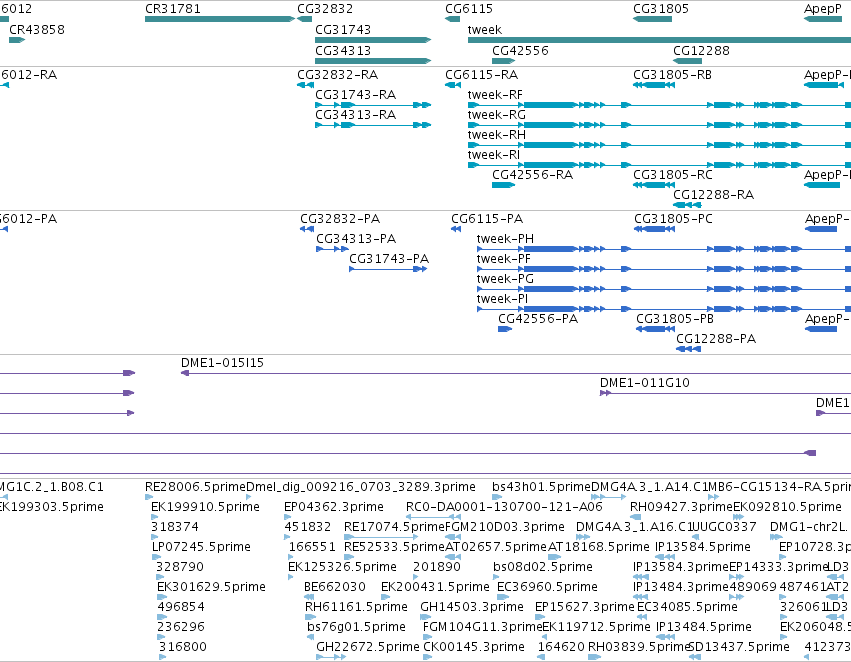The image size is (851, 662).
Task: Open the EC34085.5prime EST label
Action: pyautogui.click(x=687, y=607)
